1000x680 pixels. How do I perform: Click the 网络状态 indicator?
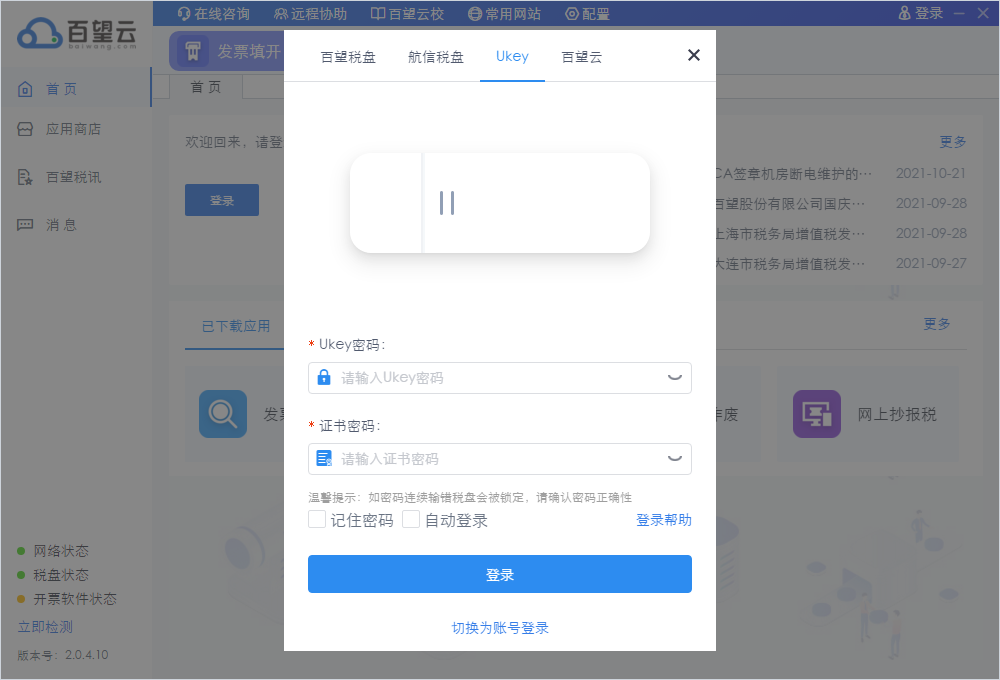[x=54, y=551]
